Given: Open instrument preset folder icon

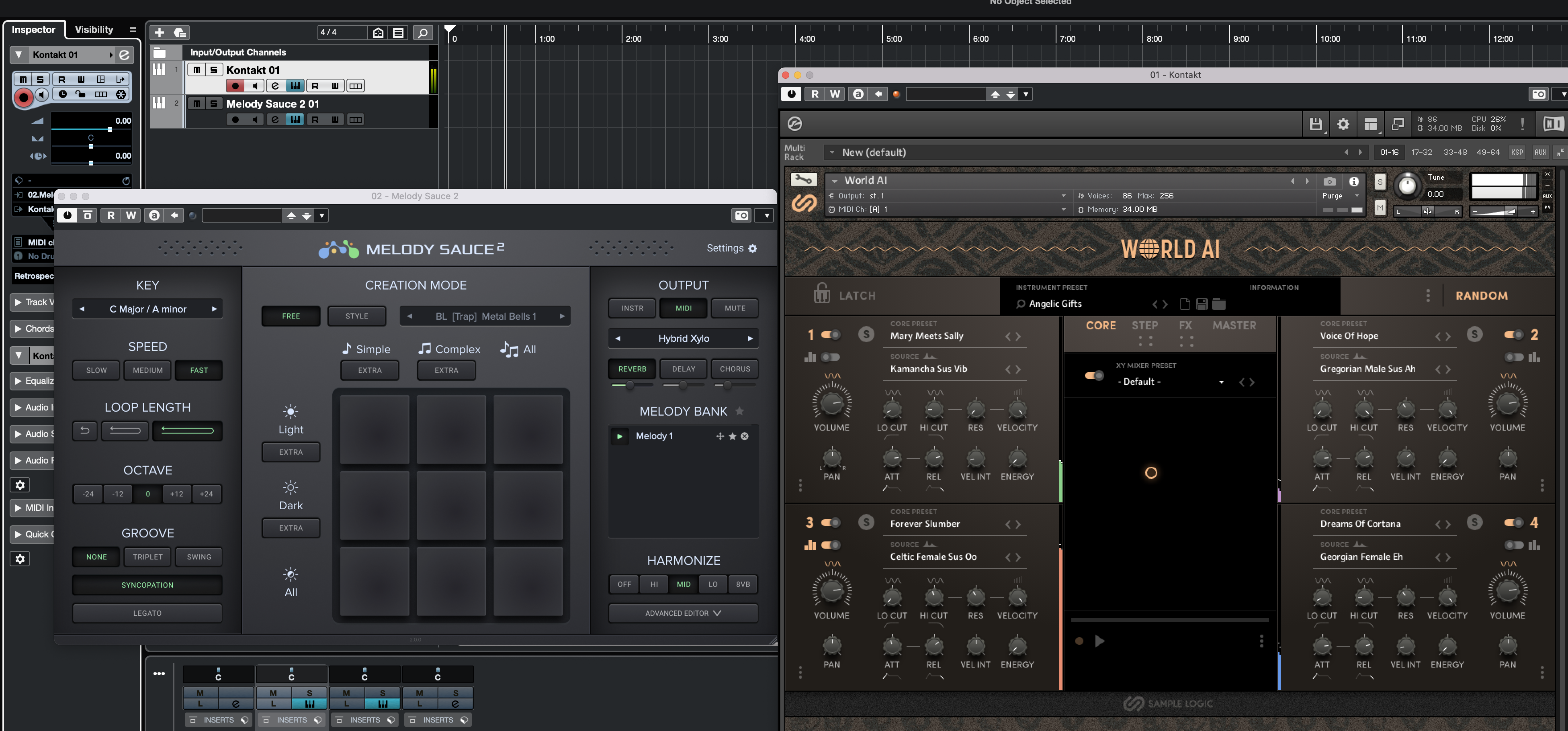Looking at the screenshot, I should coord(1219,304).
